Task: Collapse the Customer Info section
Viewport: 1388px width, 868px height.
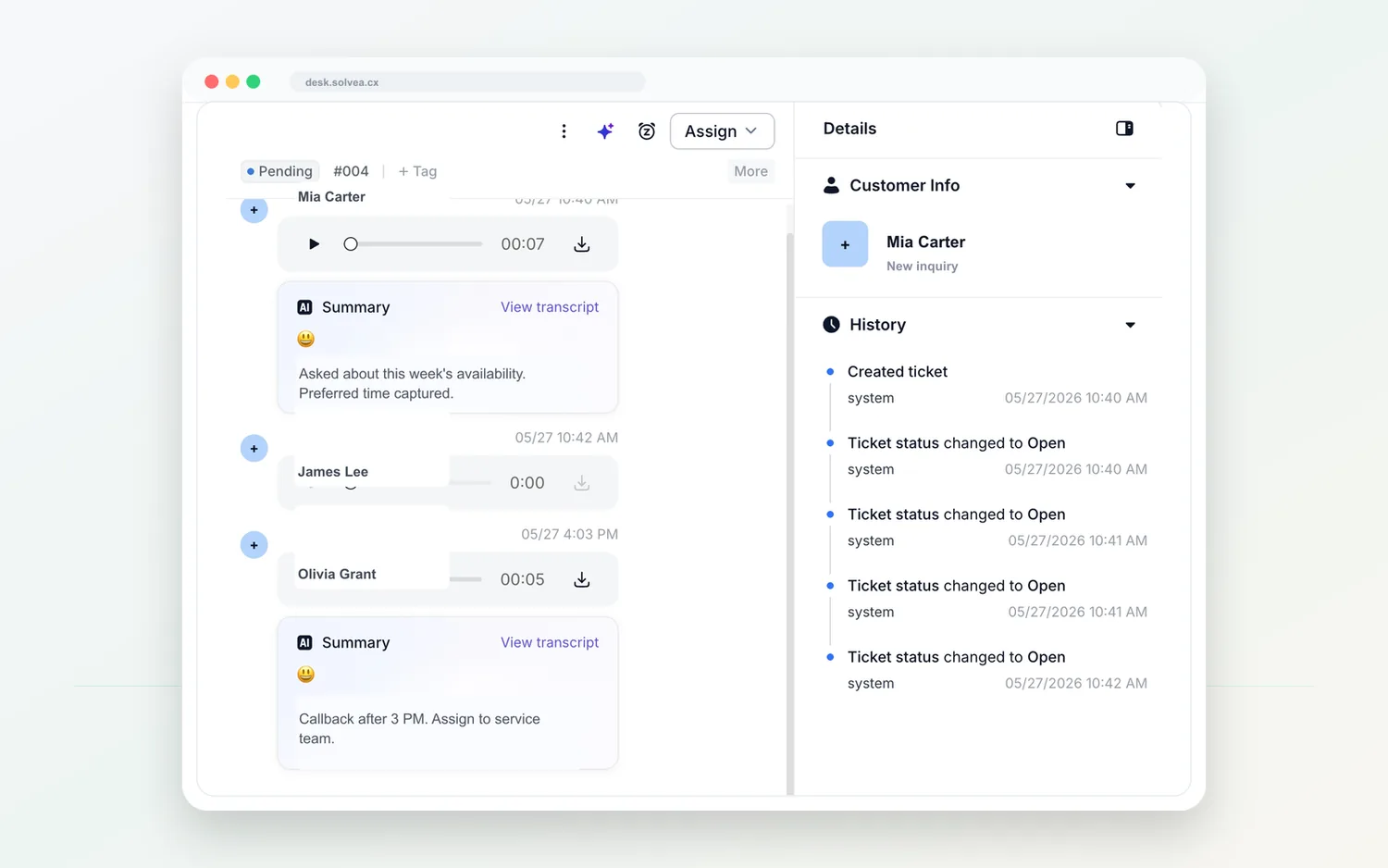Action: pyautogui.click(x=1130, y=186)
